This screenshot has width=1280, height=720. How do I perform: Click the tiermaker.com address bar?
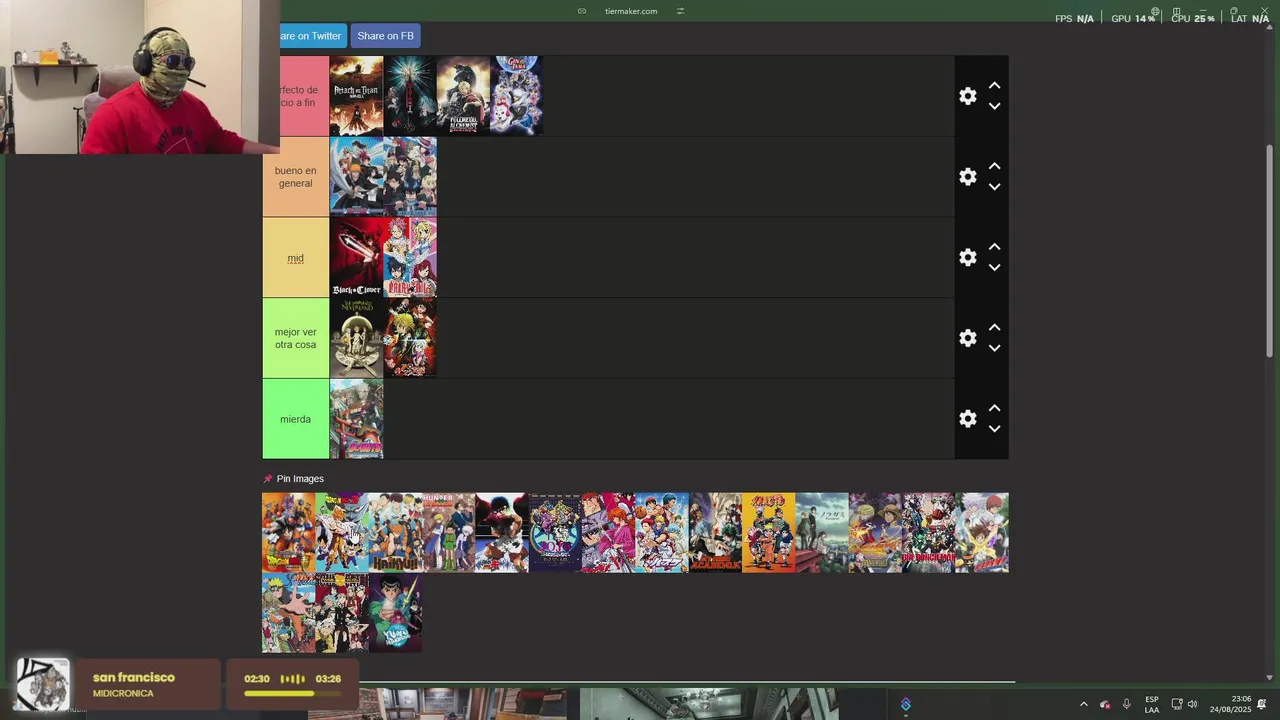pos(631,11)
